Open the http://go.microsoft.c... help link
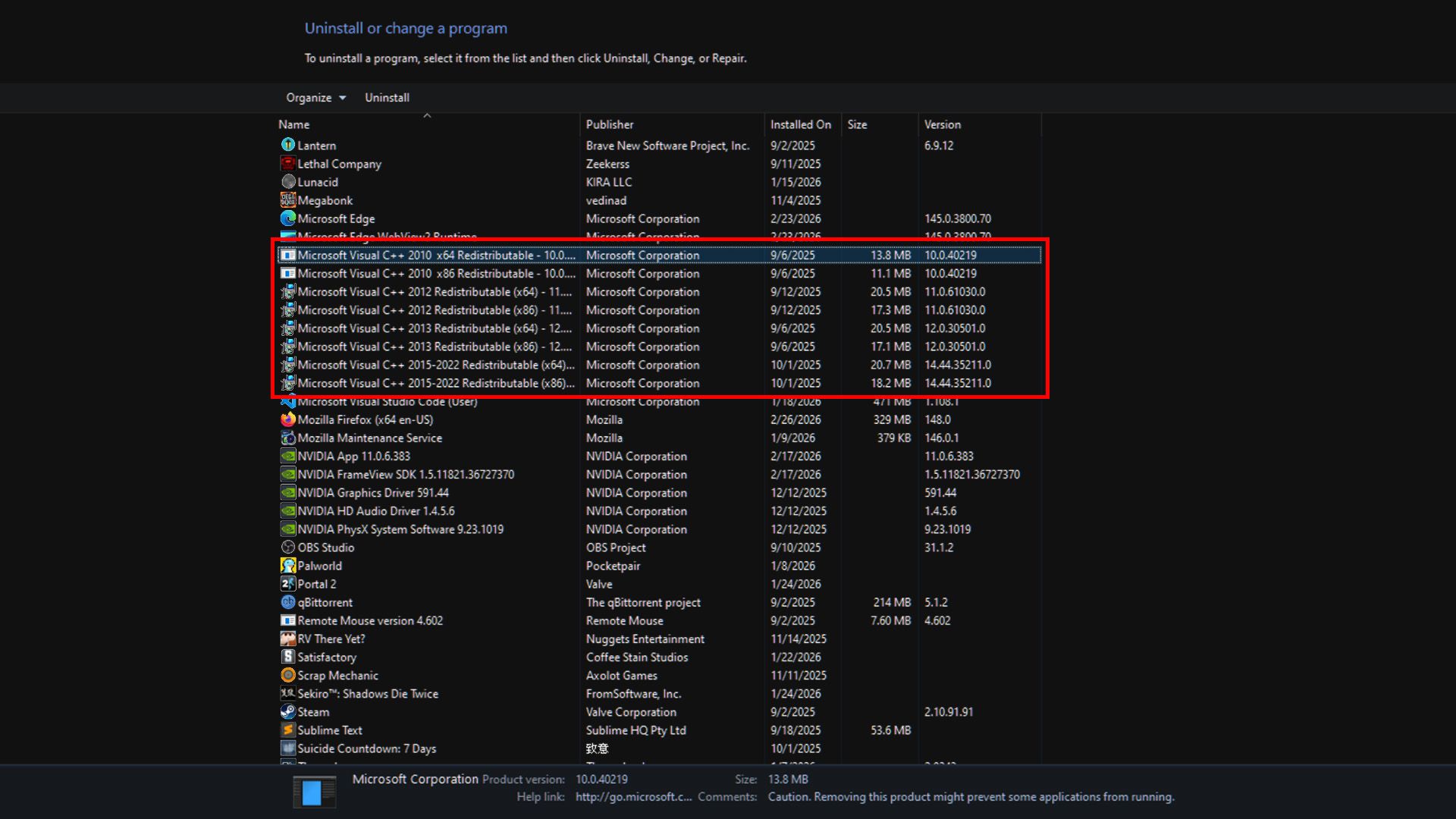1456x819 pixels. point(634,797)
